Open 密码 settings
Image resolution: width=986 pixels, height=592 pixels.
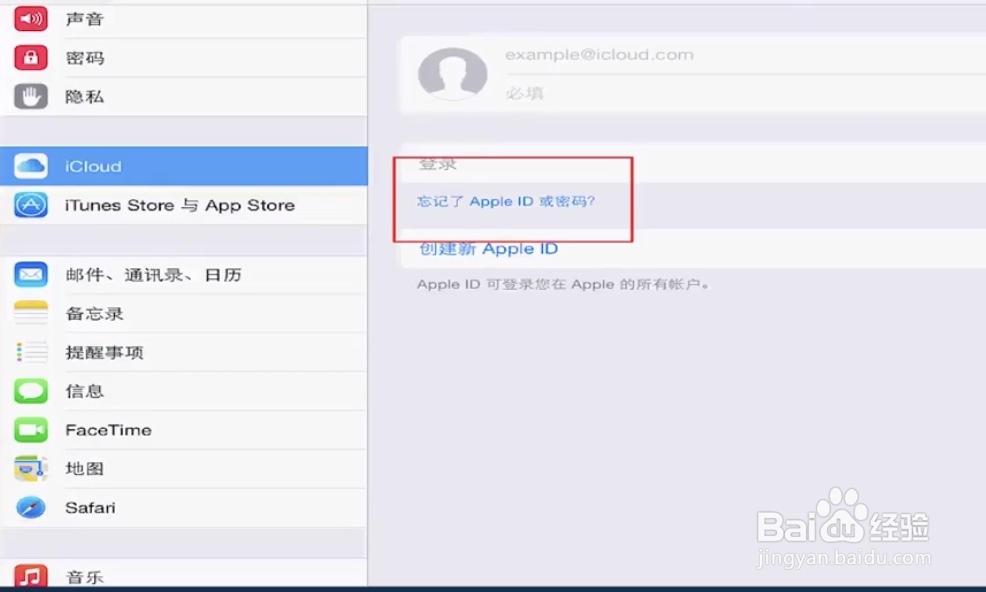[184, 58]
